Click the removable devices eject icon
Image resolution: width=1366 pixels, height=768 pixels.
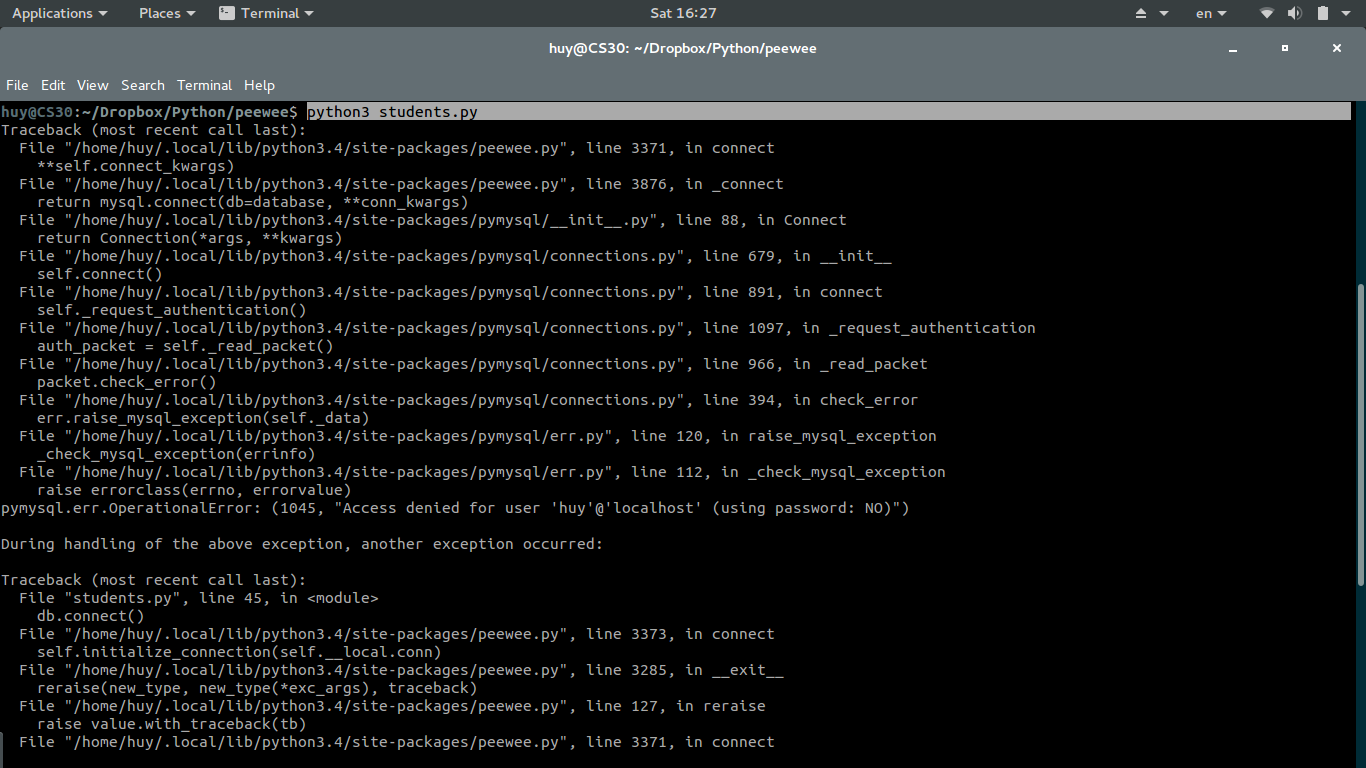[x=1142, y=13]
